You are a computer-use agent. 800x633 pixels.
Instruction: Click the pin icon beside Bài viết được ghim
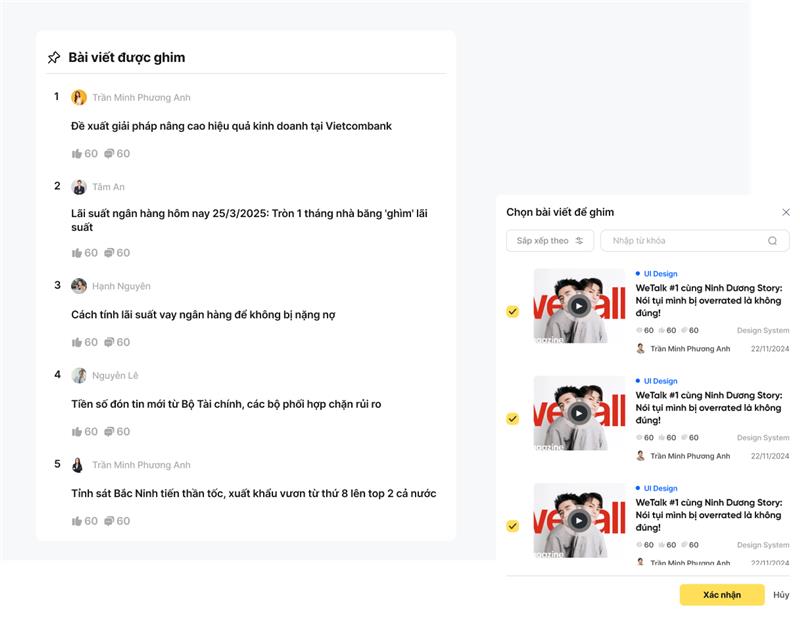pyautogui.click(x=54, y=58)
